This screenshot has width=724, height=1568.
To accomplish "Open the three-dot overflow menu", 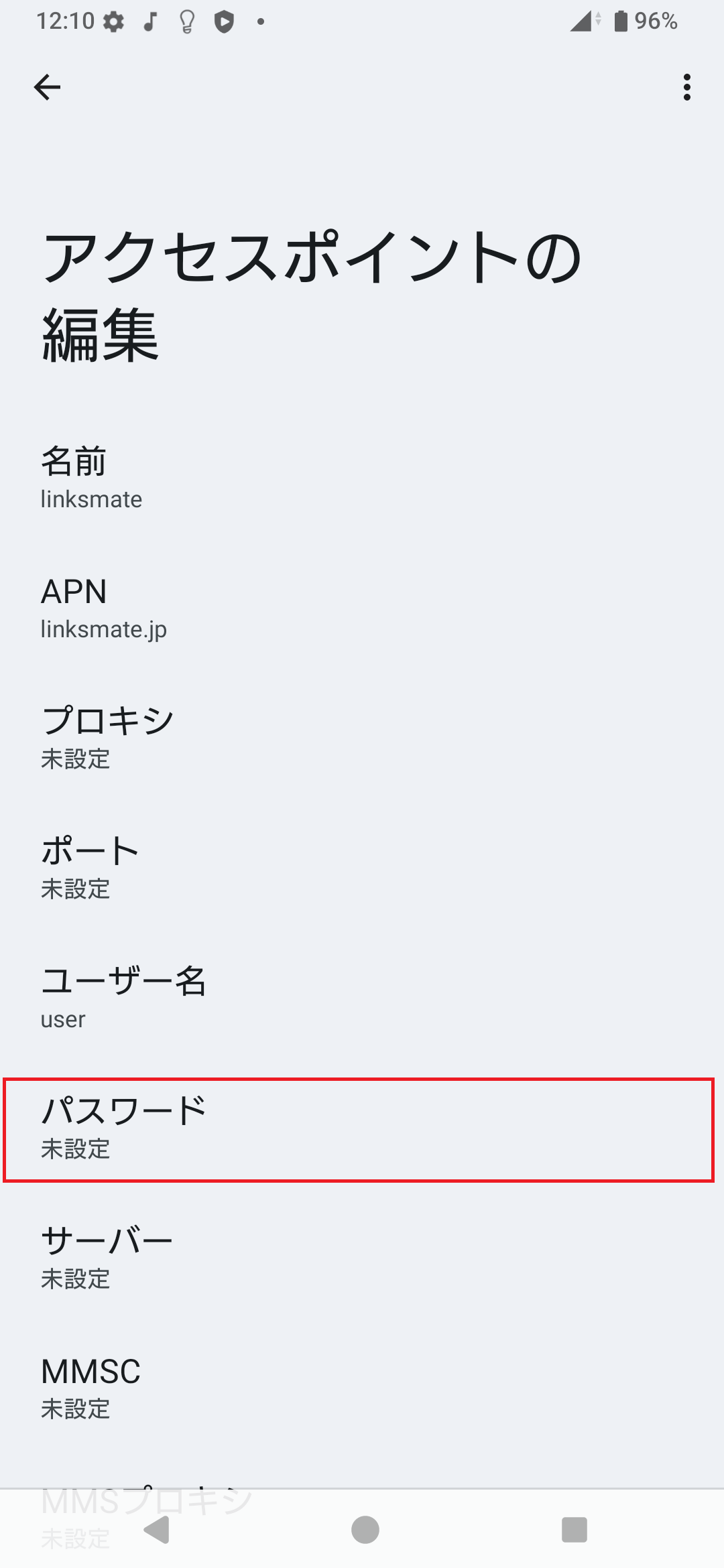I will pos(686,88).
